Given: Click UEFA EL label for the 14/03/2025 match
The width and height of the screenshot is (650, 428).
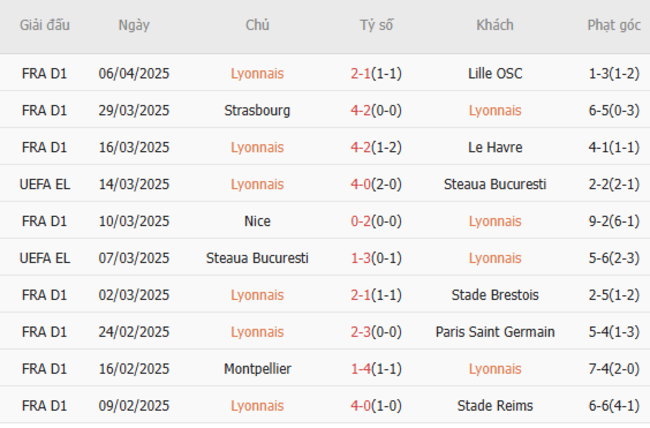Looking at the screenshot, I should (45, 184).
